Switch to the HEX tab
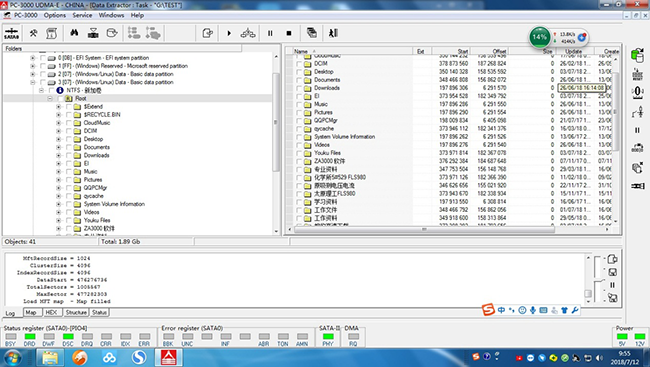The width and height of the screenshot is (650, 367). 51,312
